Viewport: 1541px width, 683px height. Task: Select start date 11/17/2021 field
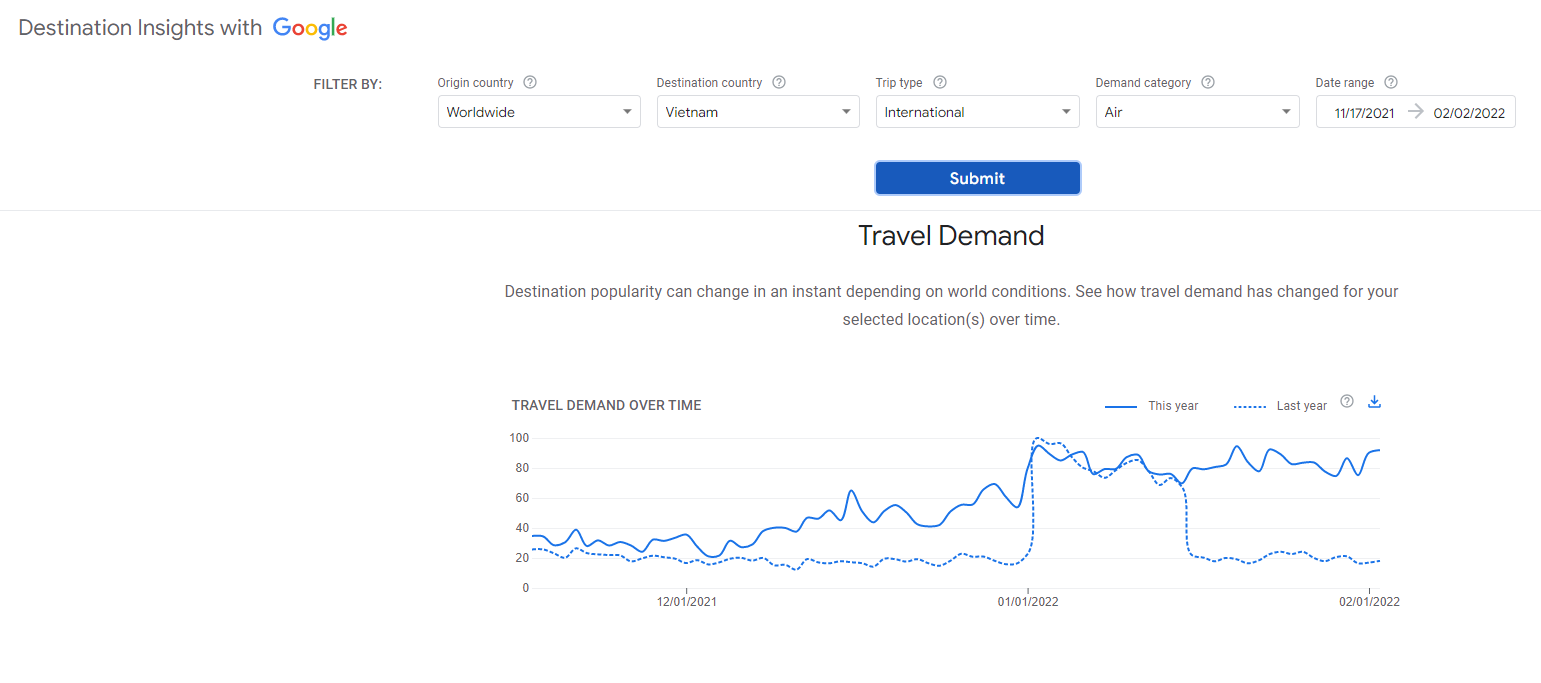[1364, 113]
